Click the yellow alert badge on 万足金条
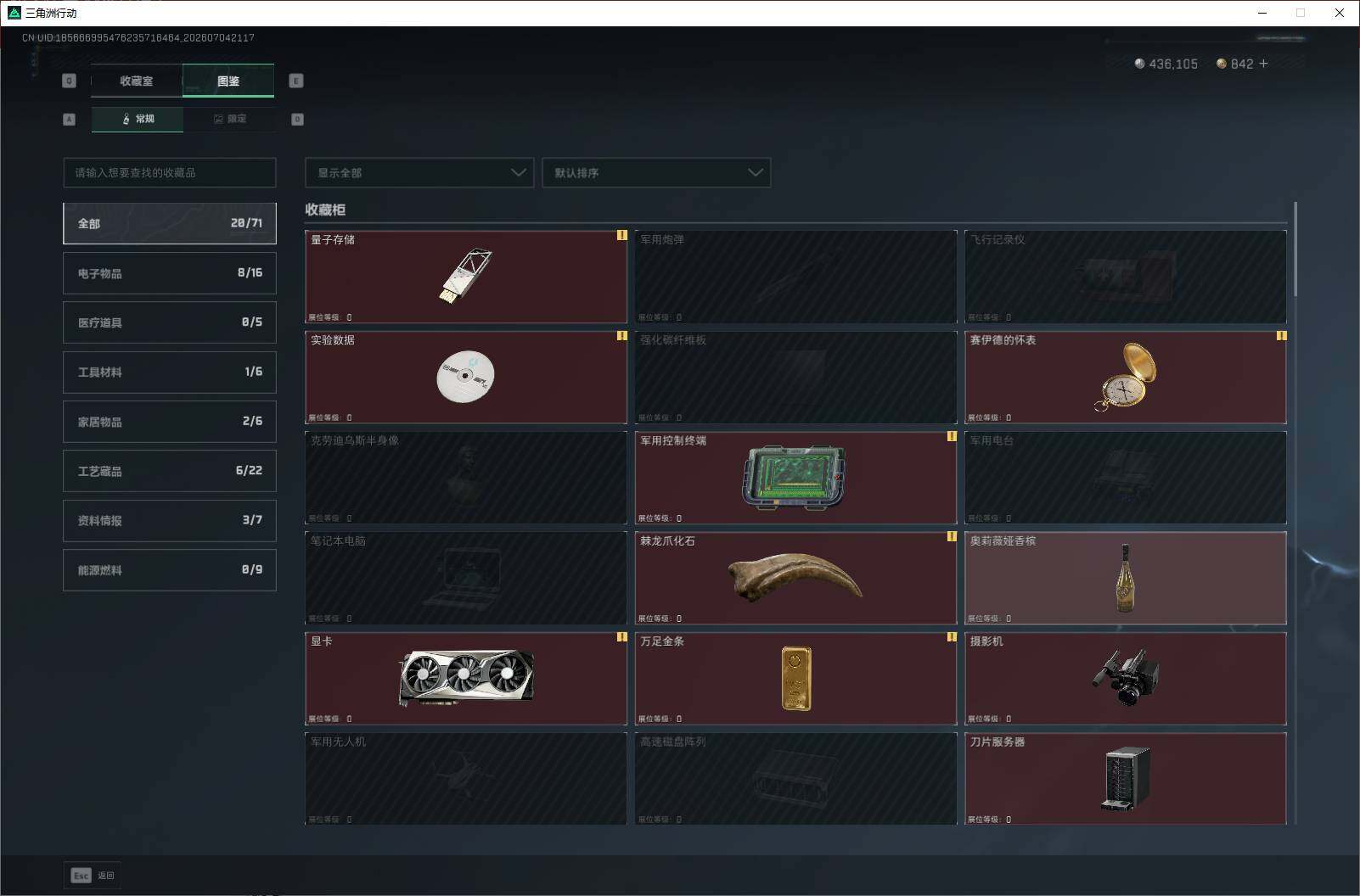Viewport: 1360px width, 896px height. [x=952, y=636]
